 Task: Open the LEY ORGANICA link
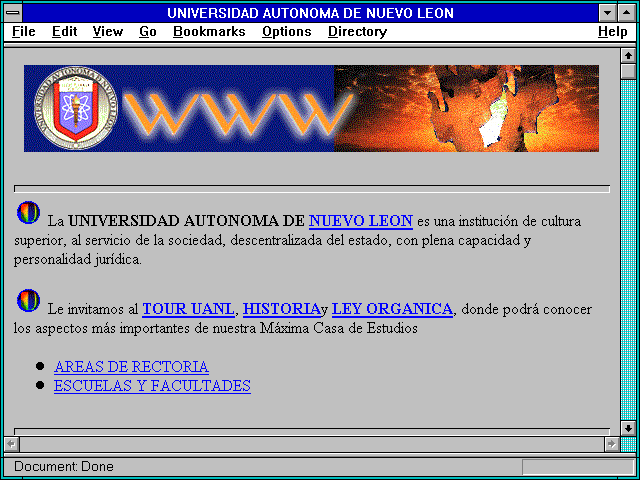pos(392,309)
